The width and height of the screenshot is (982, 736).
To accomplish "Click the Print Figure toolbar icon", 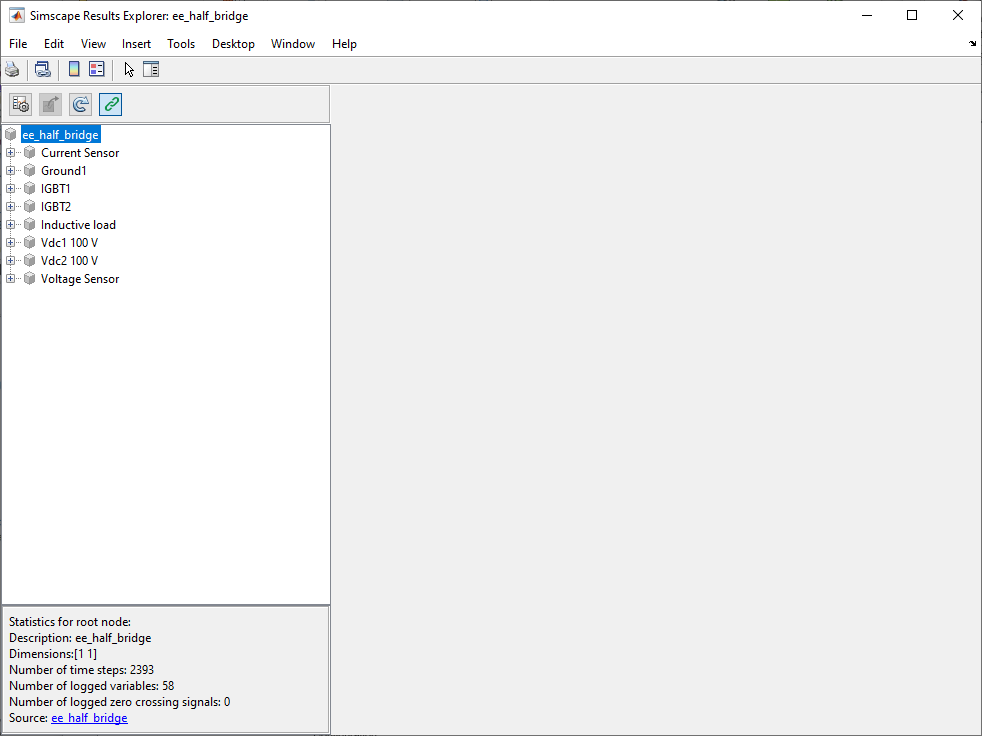I will pos(12,70).
